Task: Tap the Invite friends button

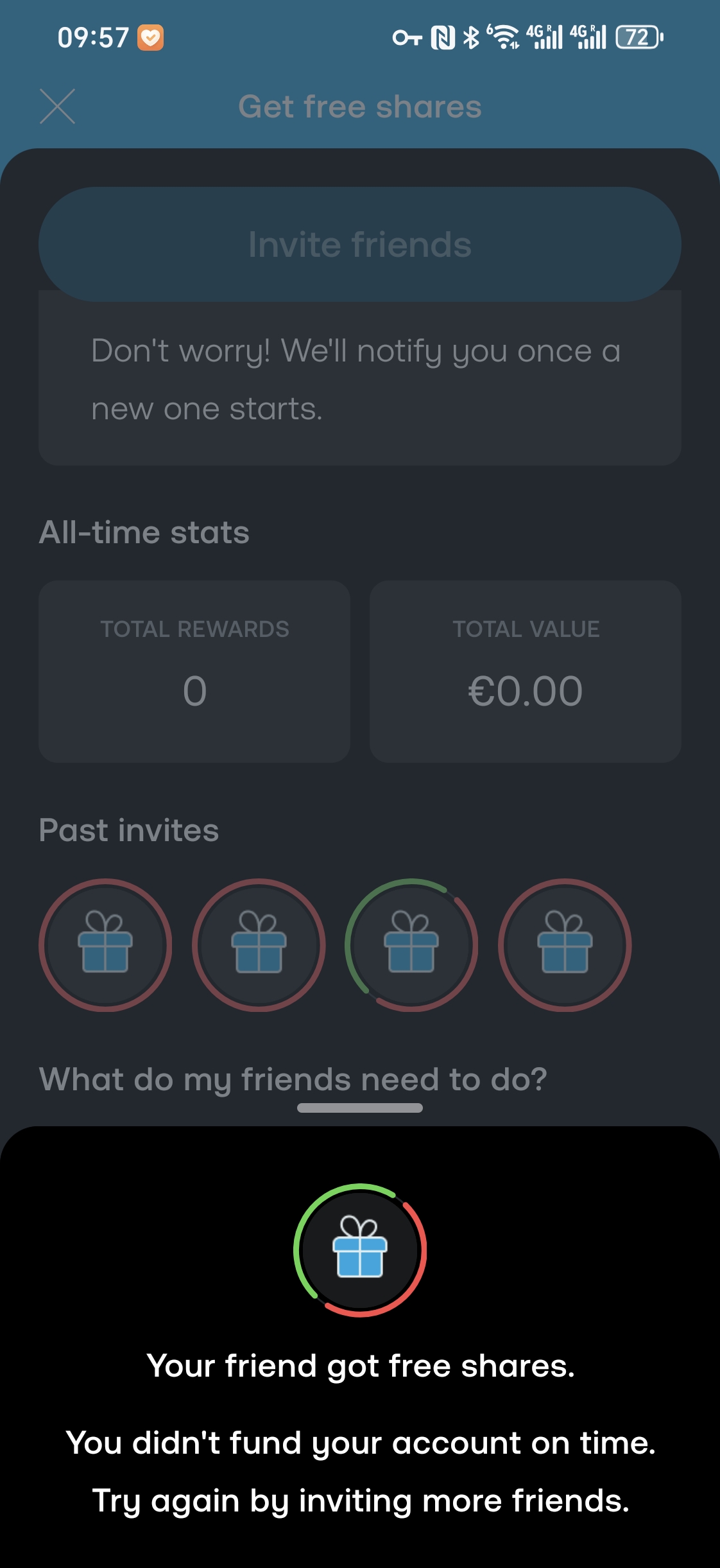Action: pos(360,244)
